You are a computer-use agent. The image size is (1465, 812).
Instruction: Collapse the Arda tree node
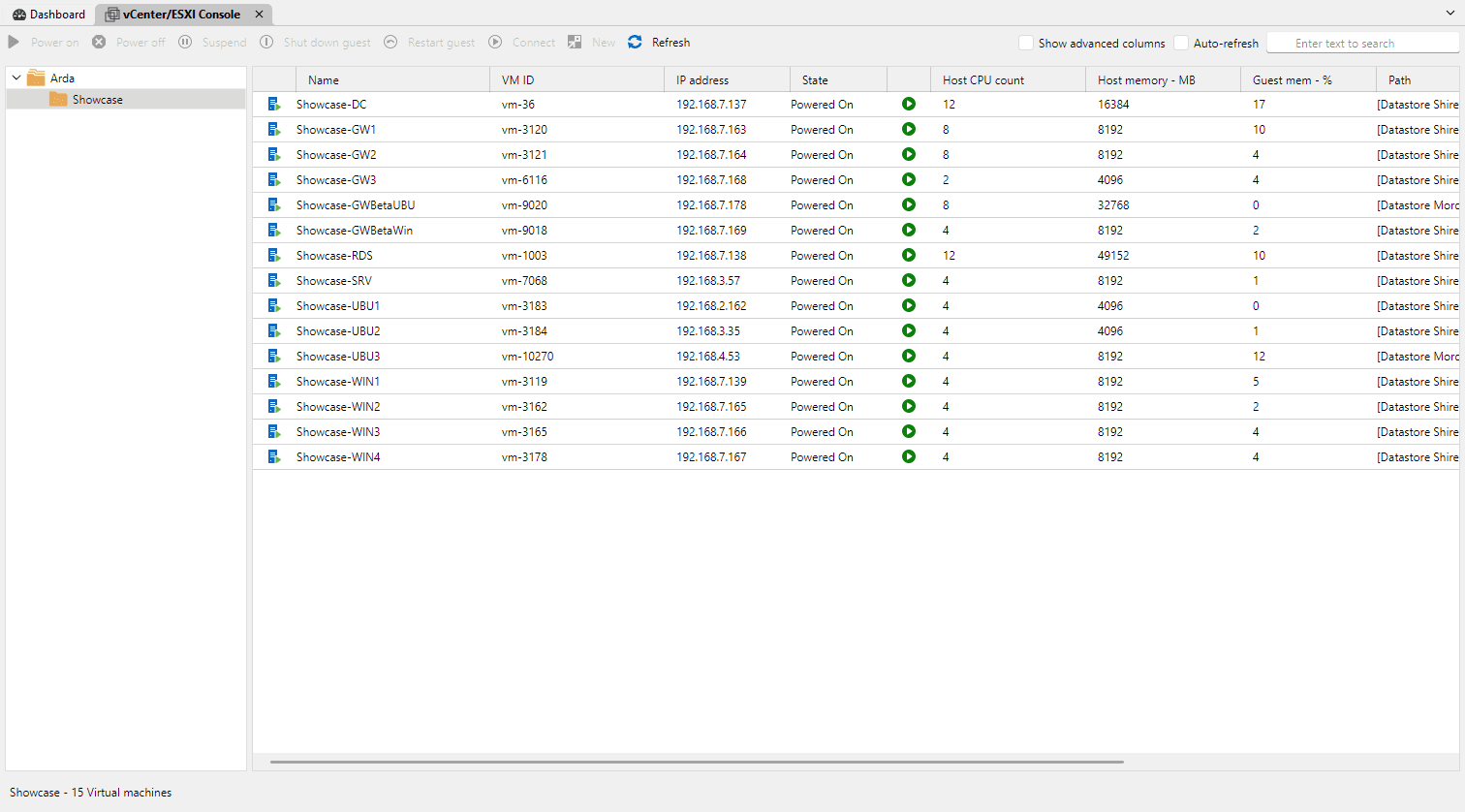click(16, 77)
